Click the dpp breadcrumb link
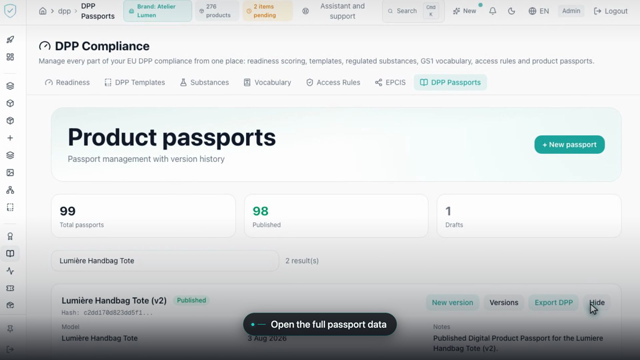This screenshot has height=360, width=640. [64, 11]
